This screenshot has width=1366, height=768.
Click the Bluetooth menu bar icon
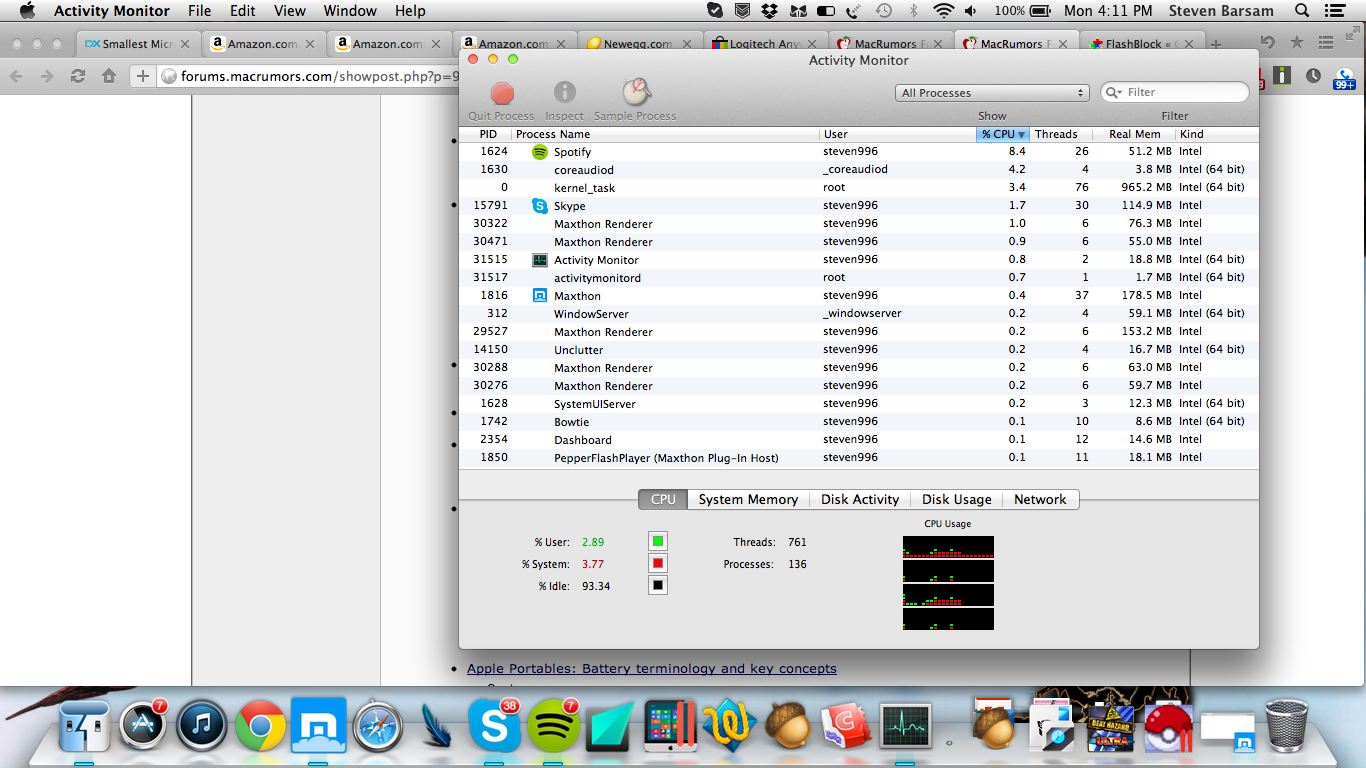(913, 11)
